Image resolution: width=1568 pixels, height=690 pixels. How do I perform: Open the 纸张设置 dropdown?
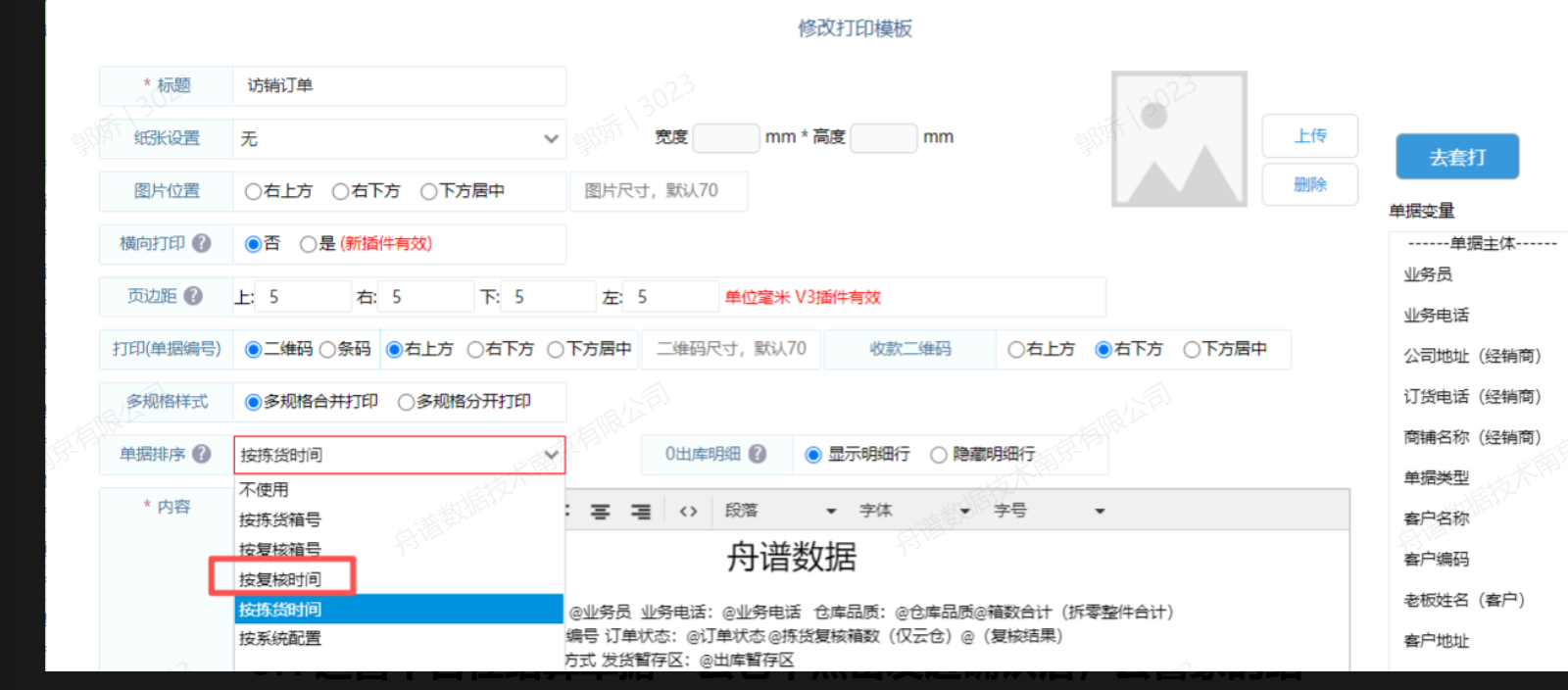[399, 139]
